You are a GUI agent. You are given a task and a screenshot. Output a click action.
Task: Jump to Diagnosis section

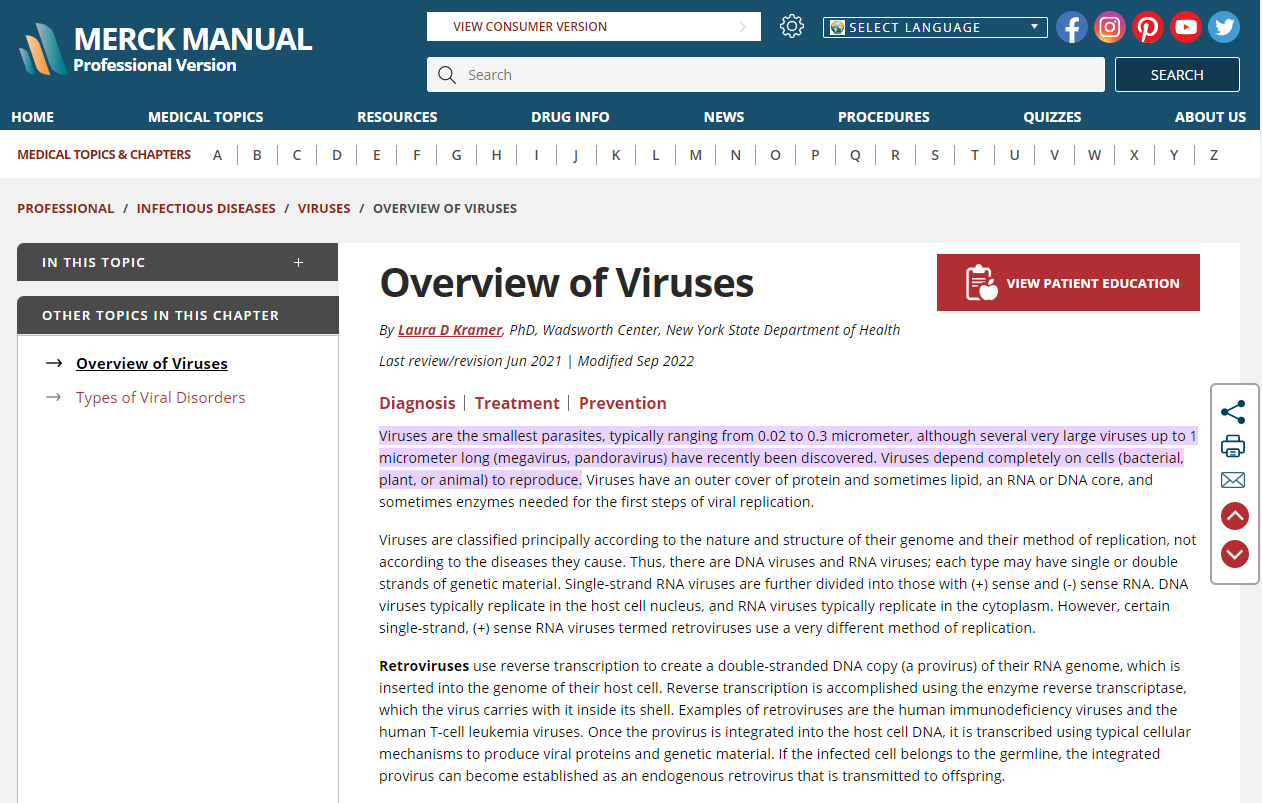417,403
